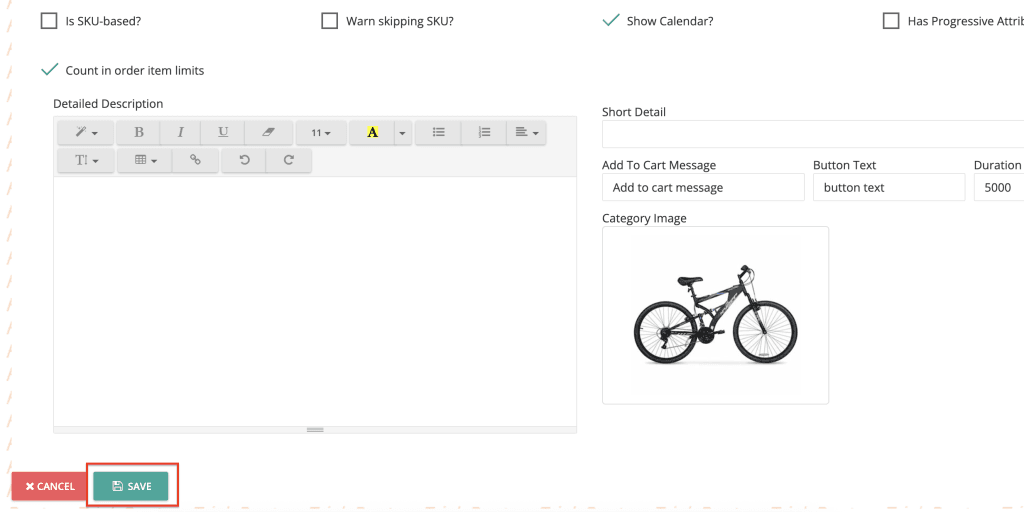Open the magic wand style dropdown
The width and height of the screenshot is (1024, 512).
point(86,132)
